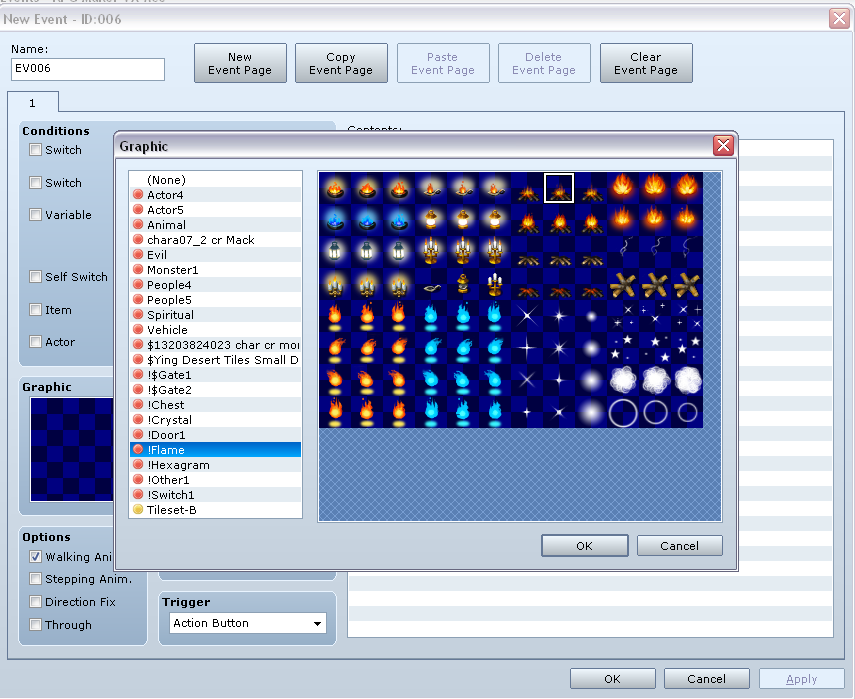This screenshot has width=855, height=699.
Task: Open the Trigger Action Button dropdown
Action: click(x=247, y=623)
